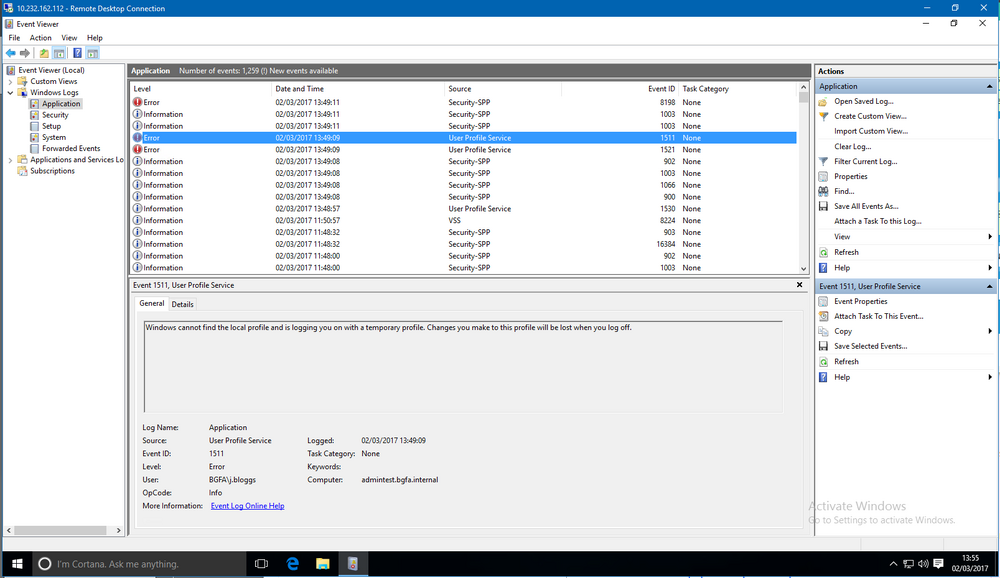The height and width of the screenshot is (578, 1000).
Task: Toggle the Show/Hide Action Pane toolbar icon
Action: (92, 53)
